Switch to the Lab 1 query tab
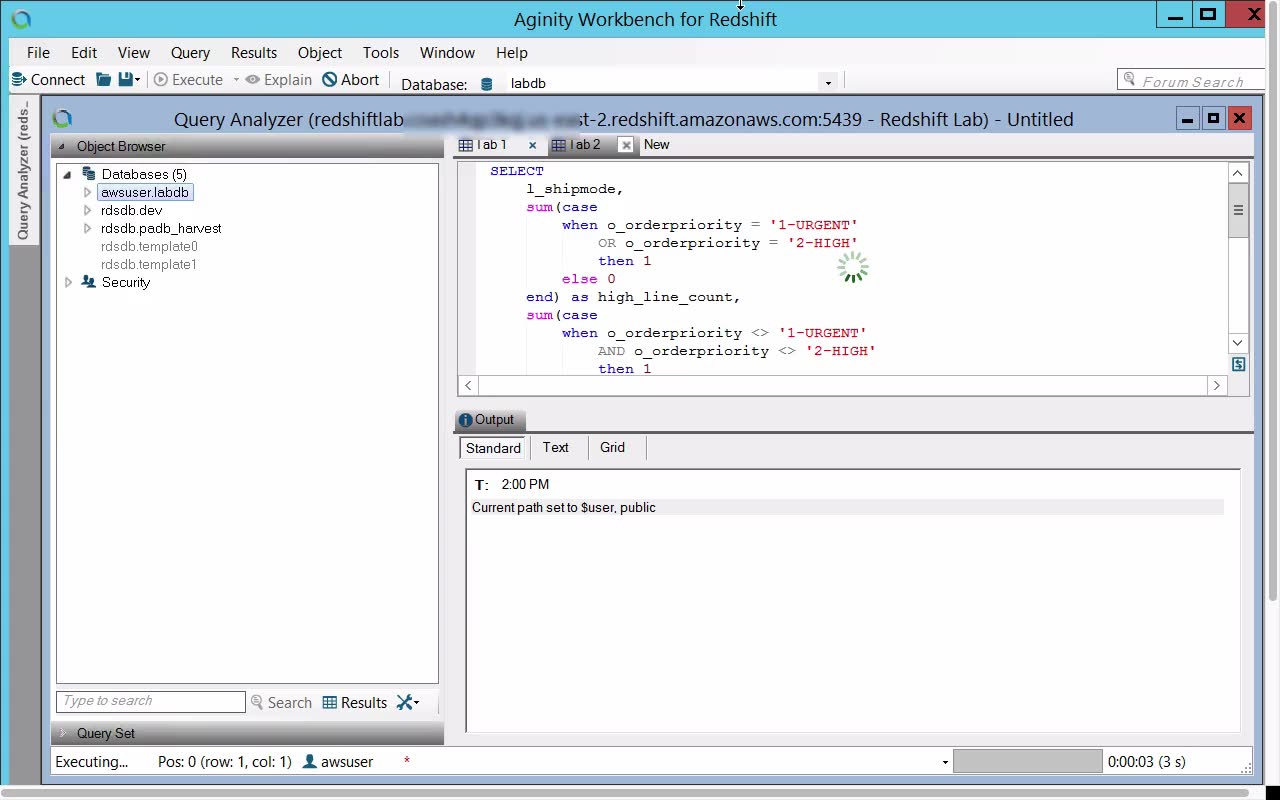This screenshot has height=800, width=1280. coord(490,145)
